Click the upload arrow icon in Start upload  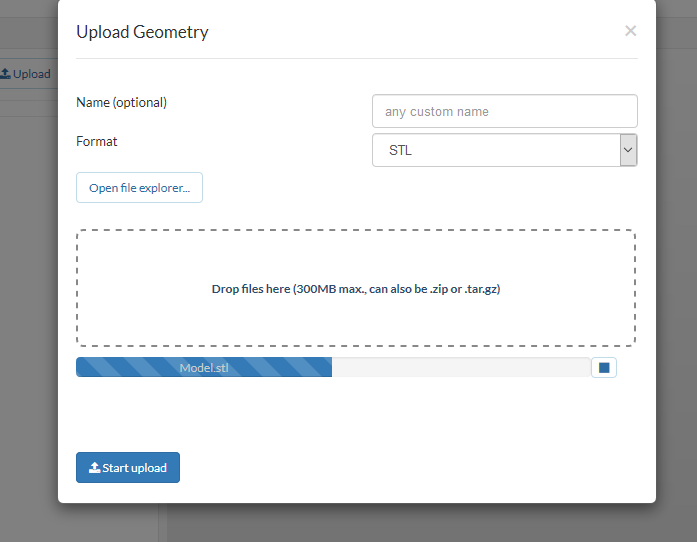point(95,468)
